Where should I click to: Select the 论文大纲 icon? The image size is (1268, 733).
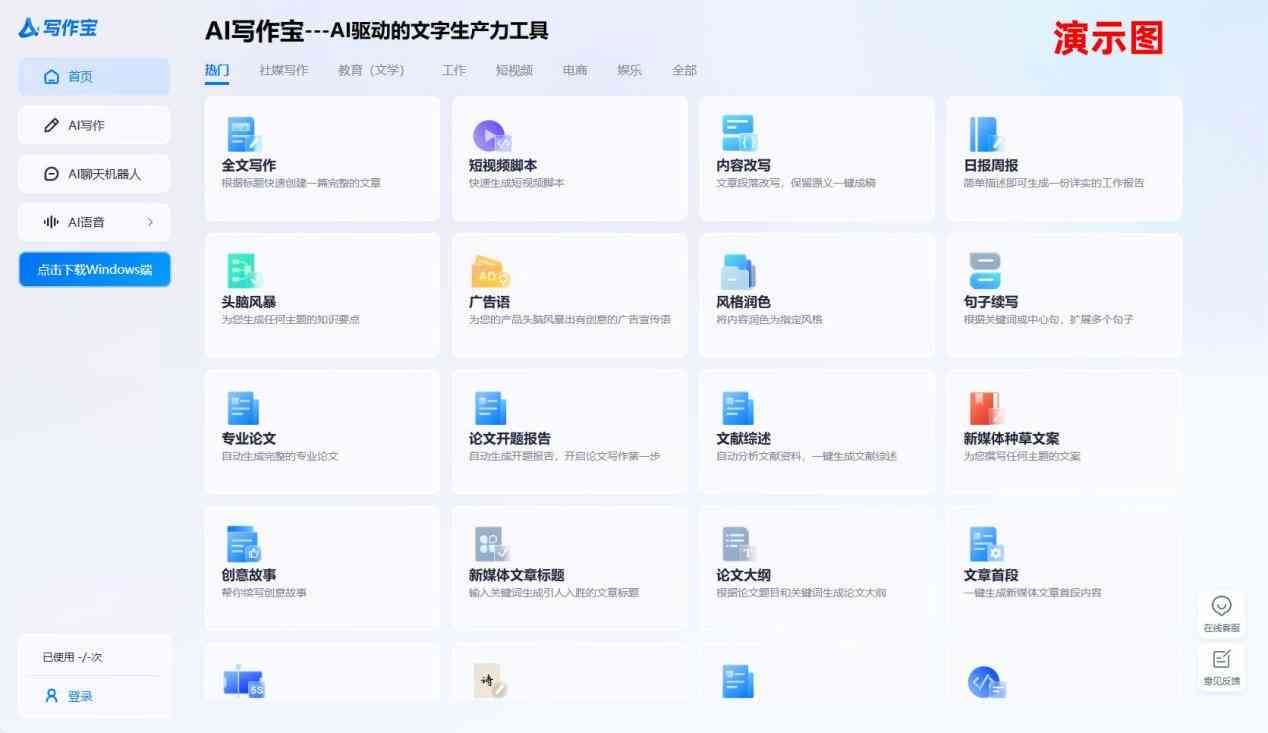click(x=738, y=545)
